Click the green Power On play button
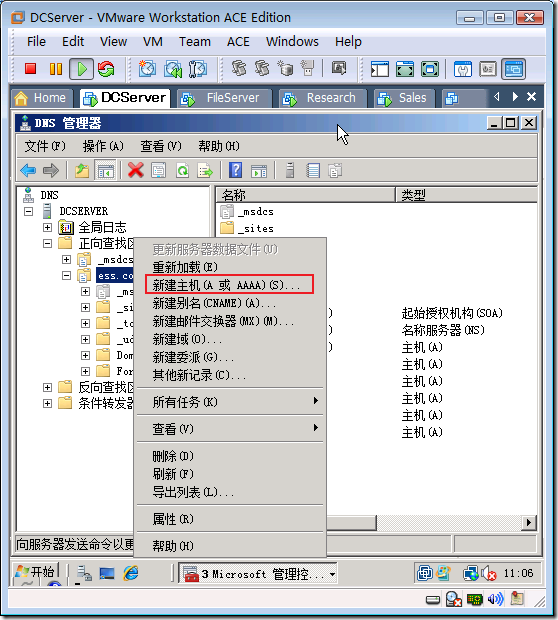Viewport: 558px width, 620px height. (81, 69)
